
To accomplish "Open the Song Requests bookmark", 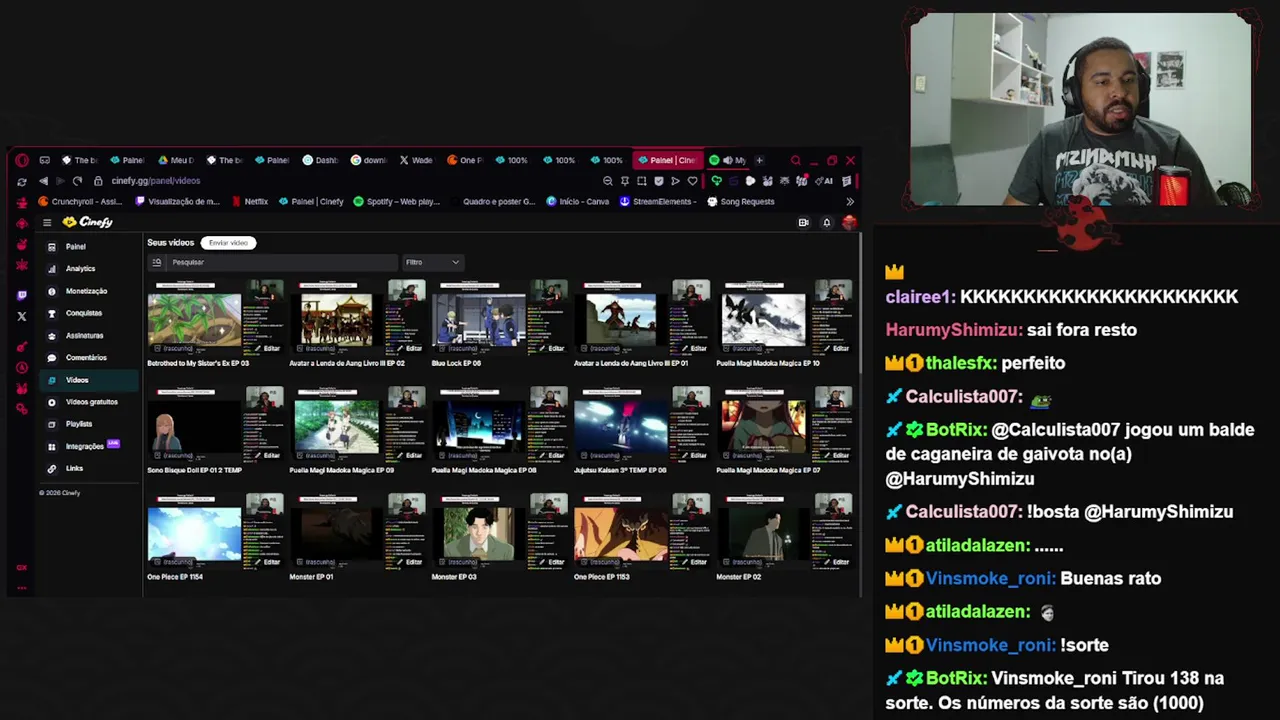I will [x=741, y=201].
